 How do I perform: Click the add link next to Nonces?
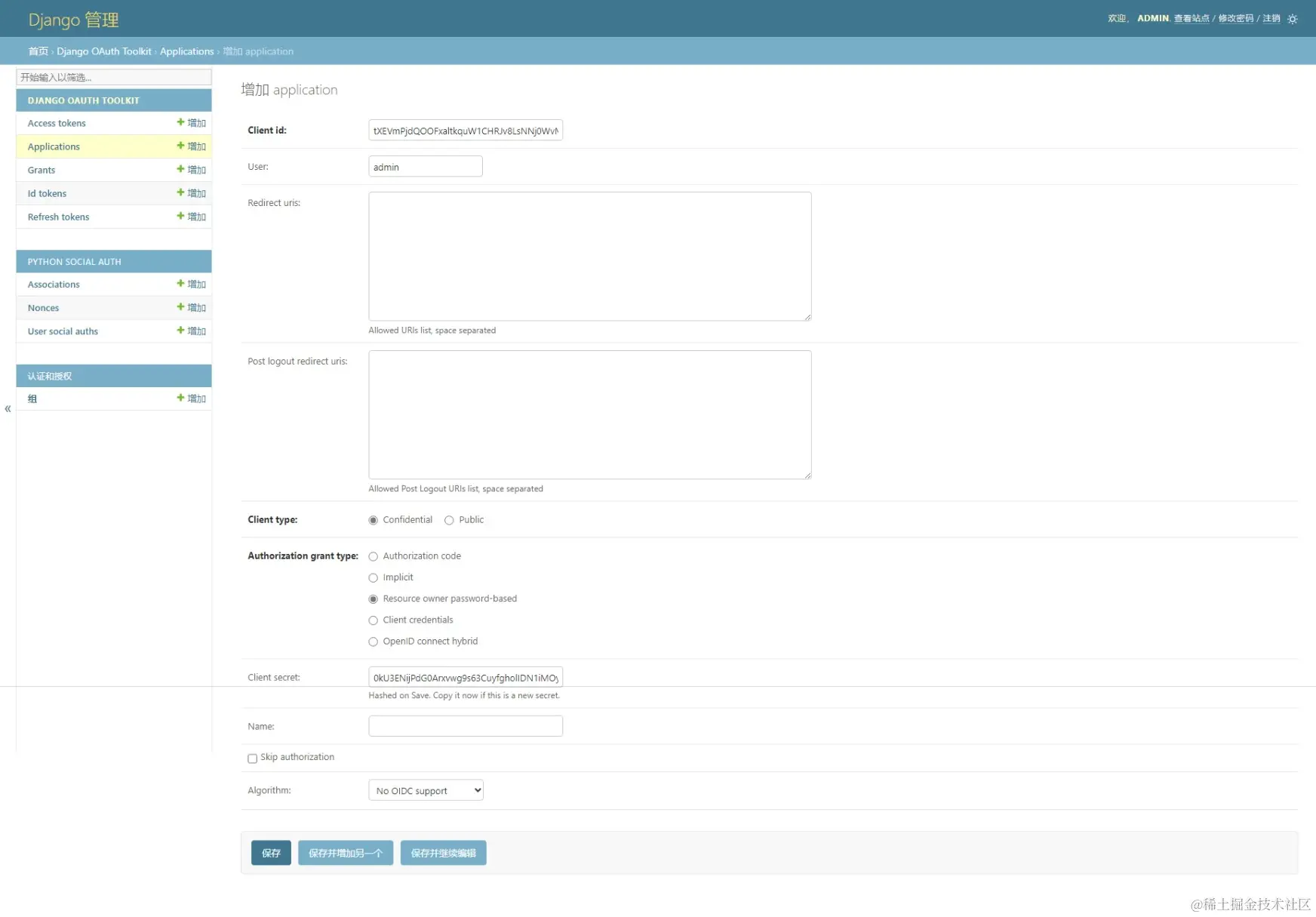(192, 308)
